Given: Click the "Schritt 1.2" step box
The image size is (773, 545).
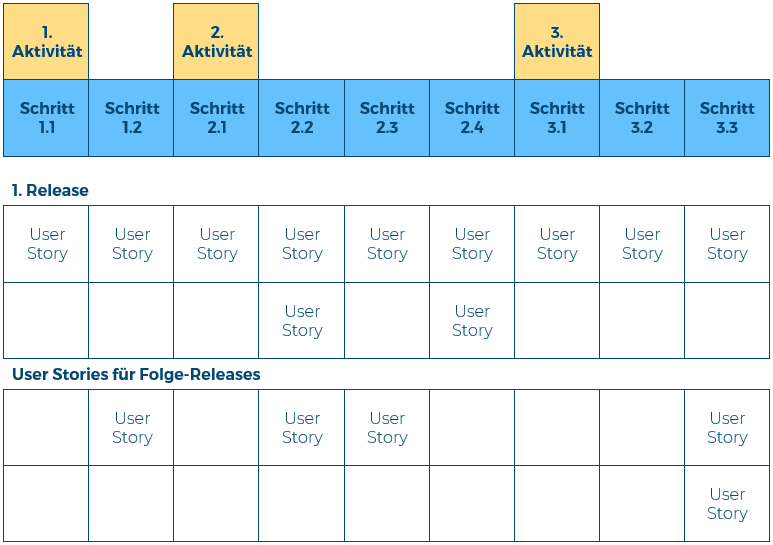Looking at the screenshot, I should click(x=131, y=118).
